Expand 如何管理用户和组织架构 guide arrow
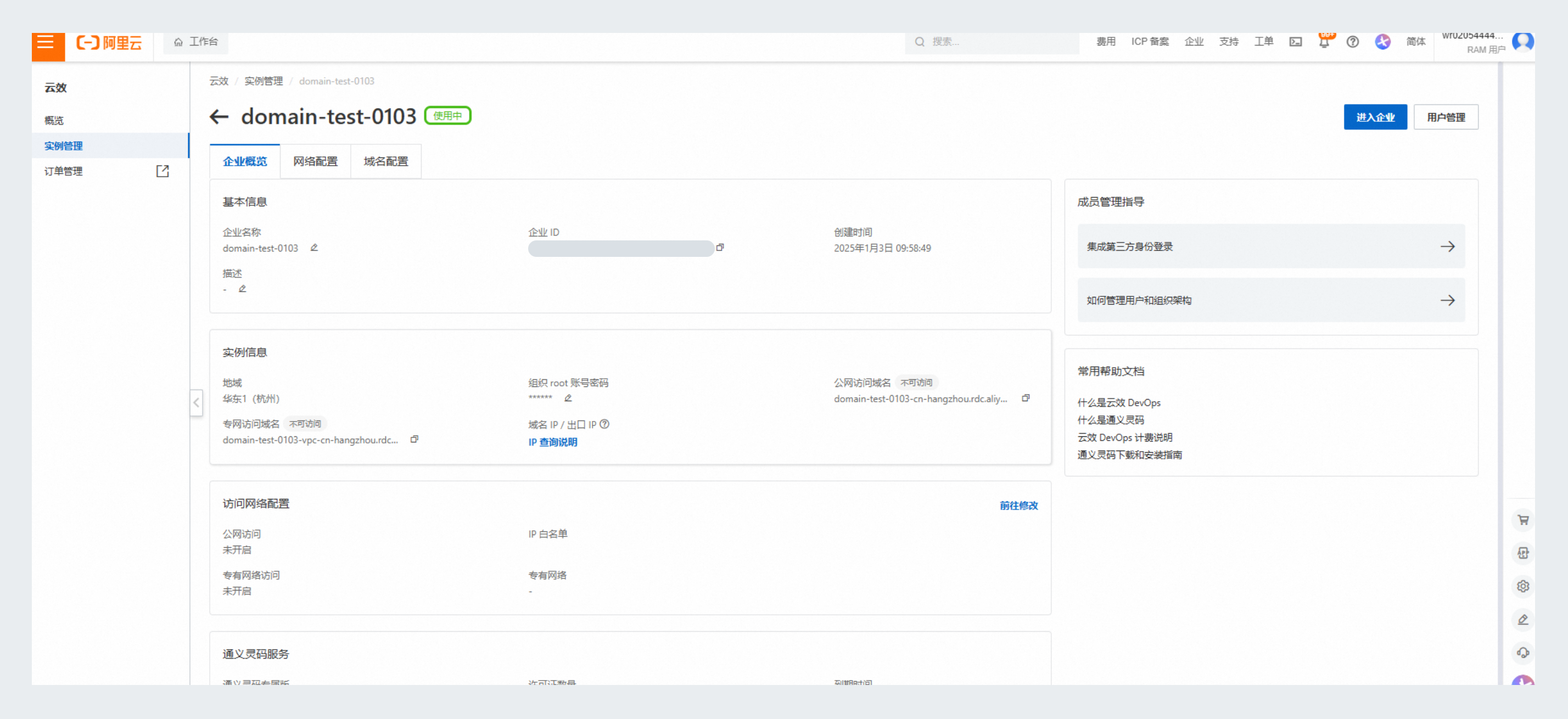Image resolution: width=1568 pixels, height=719 pixels. coord(1447,300)
